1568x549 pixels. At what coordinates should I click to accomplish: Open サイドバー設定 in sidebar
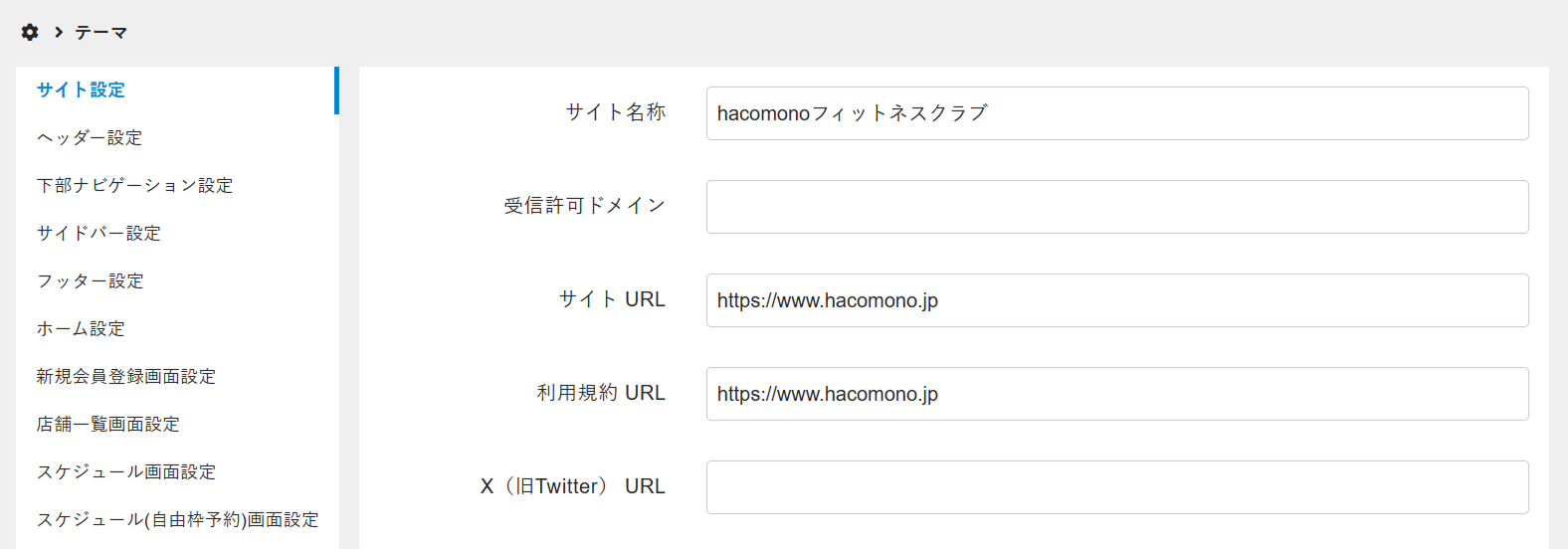coord(98,233)
